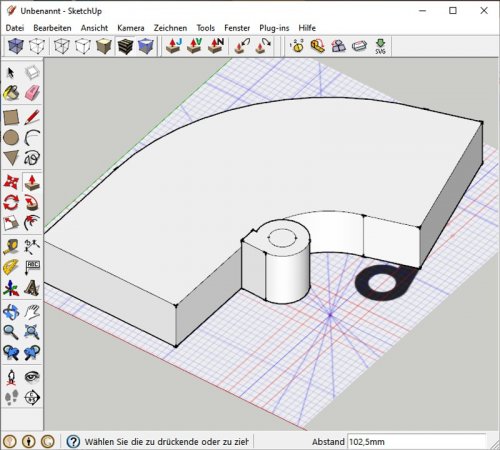Click the SVG export toolbar button

(380, 46)
